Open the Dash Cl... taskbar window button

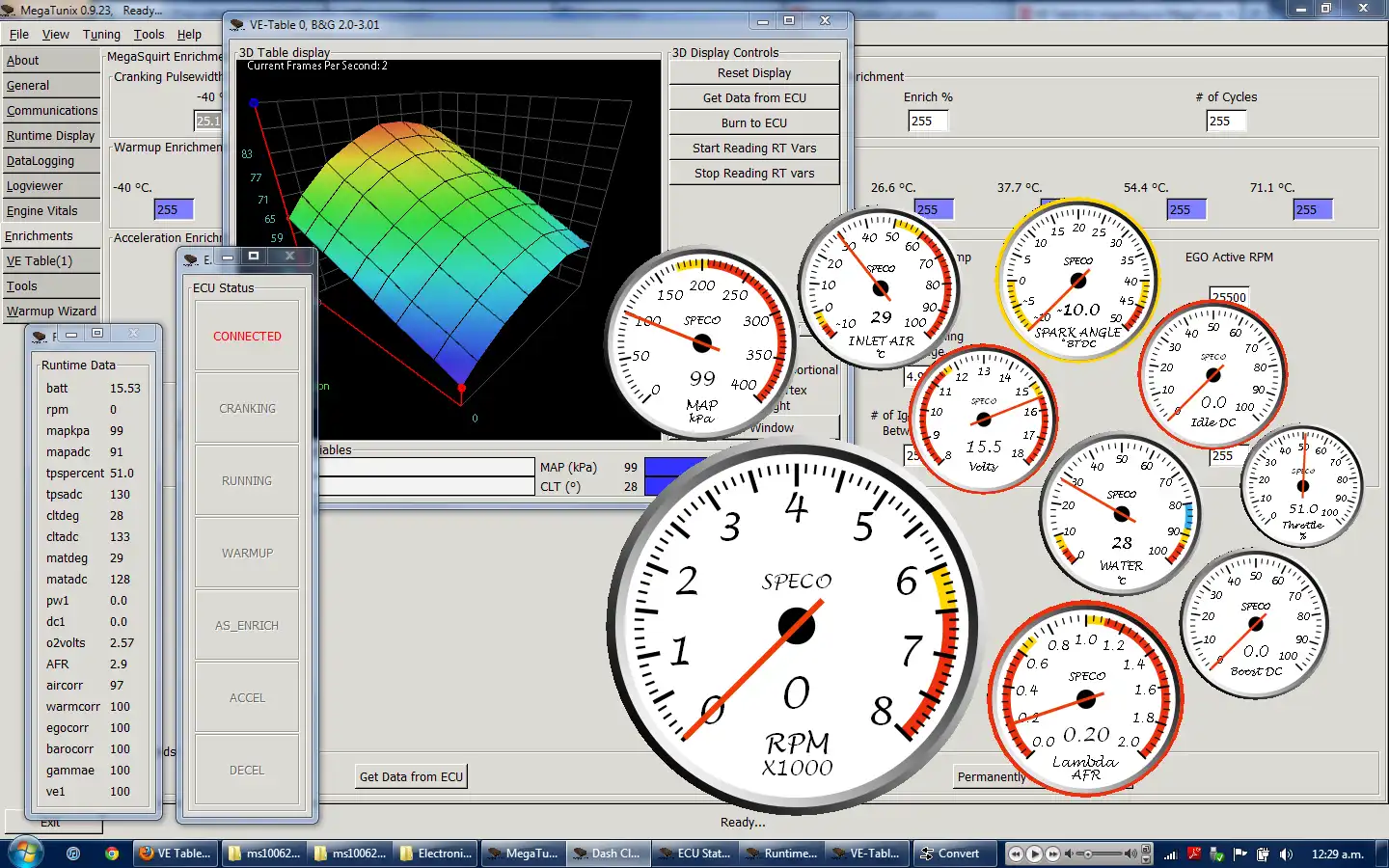pyautogui.click(x=607, y=854)
